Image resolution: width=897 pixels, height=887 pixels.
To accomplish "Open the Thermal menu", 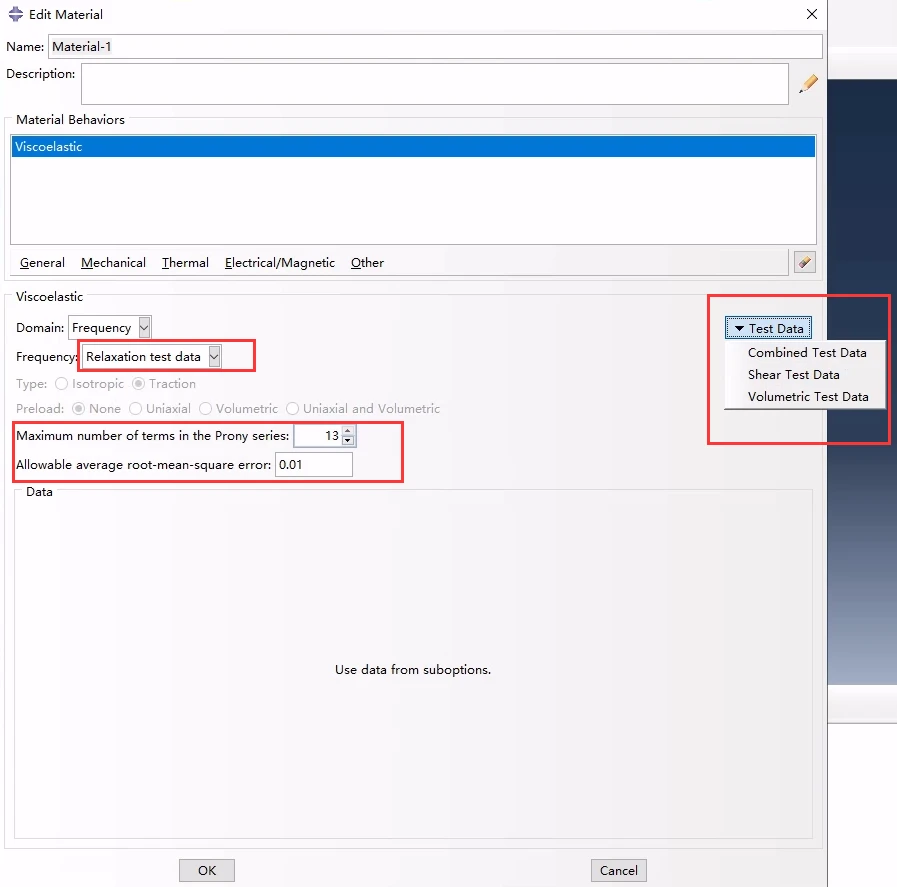I will (185, 262).
